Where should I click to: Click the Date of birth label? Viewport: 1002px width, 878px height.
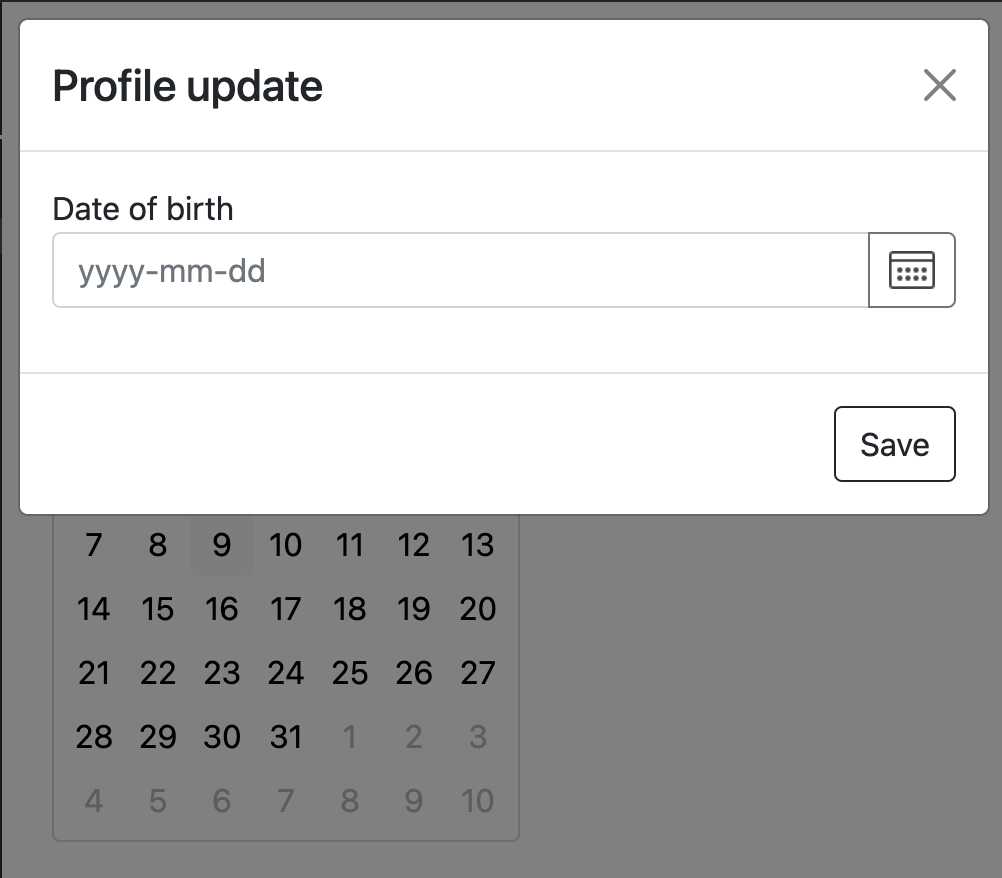pyautogui.click(x=142, y=209)
